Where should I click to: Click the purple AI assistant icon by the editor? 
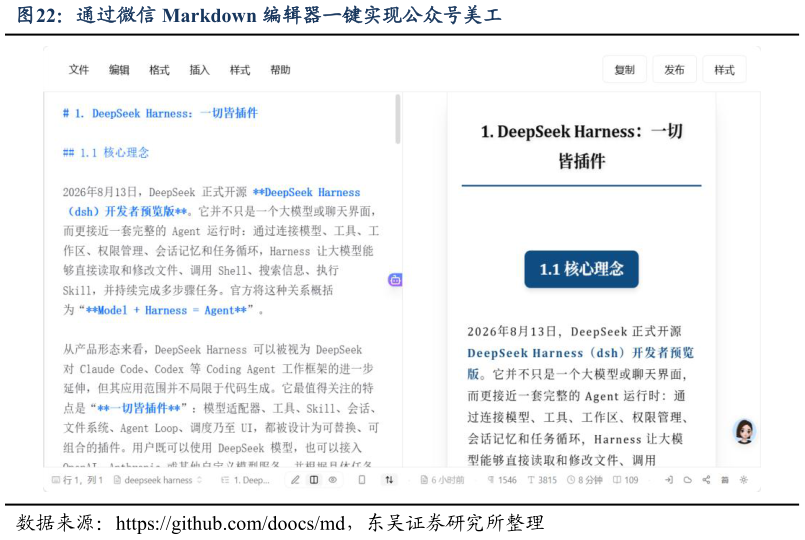[395, 280]
